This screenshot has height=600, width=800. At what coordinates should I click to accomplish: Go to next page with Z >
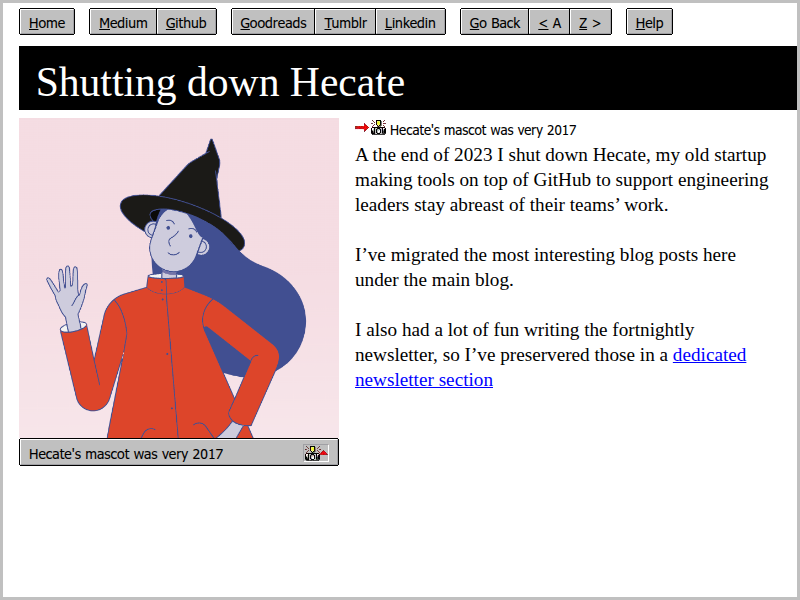(x=590, y=22)
